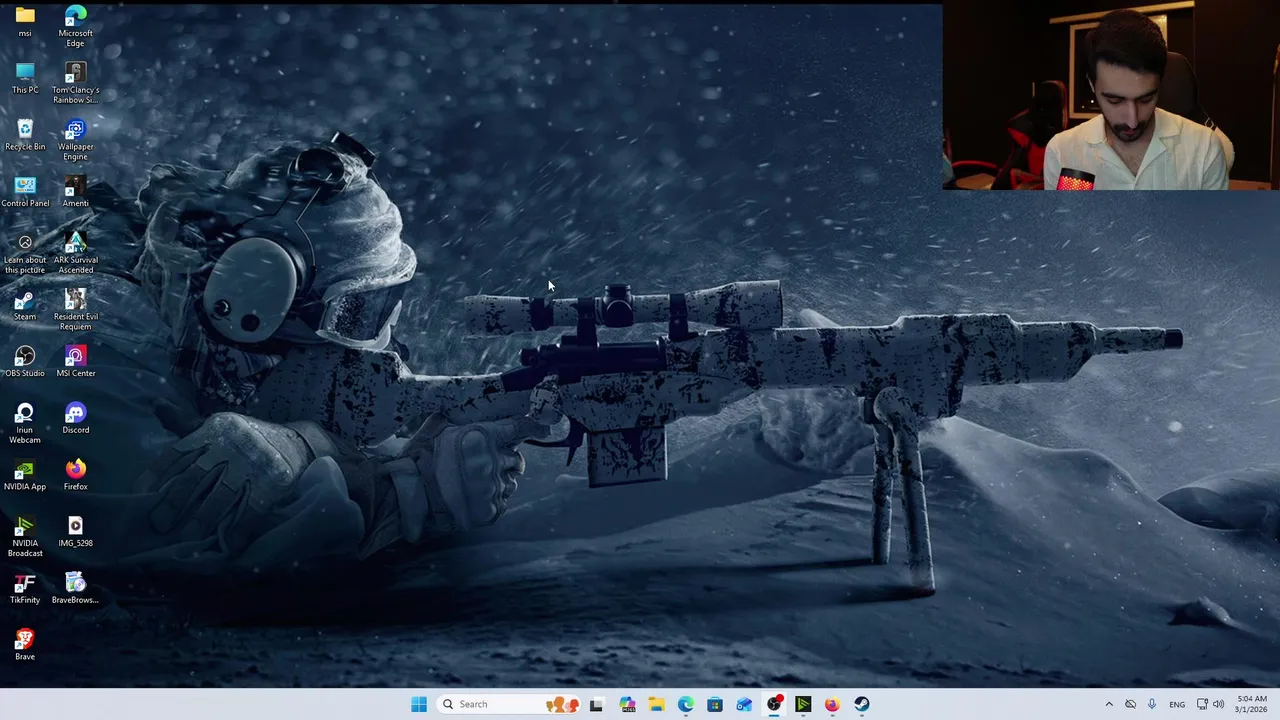
Task: Select the Discord desktop shortcut
Action: pyautogui.click(x=75, y=419)
